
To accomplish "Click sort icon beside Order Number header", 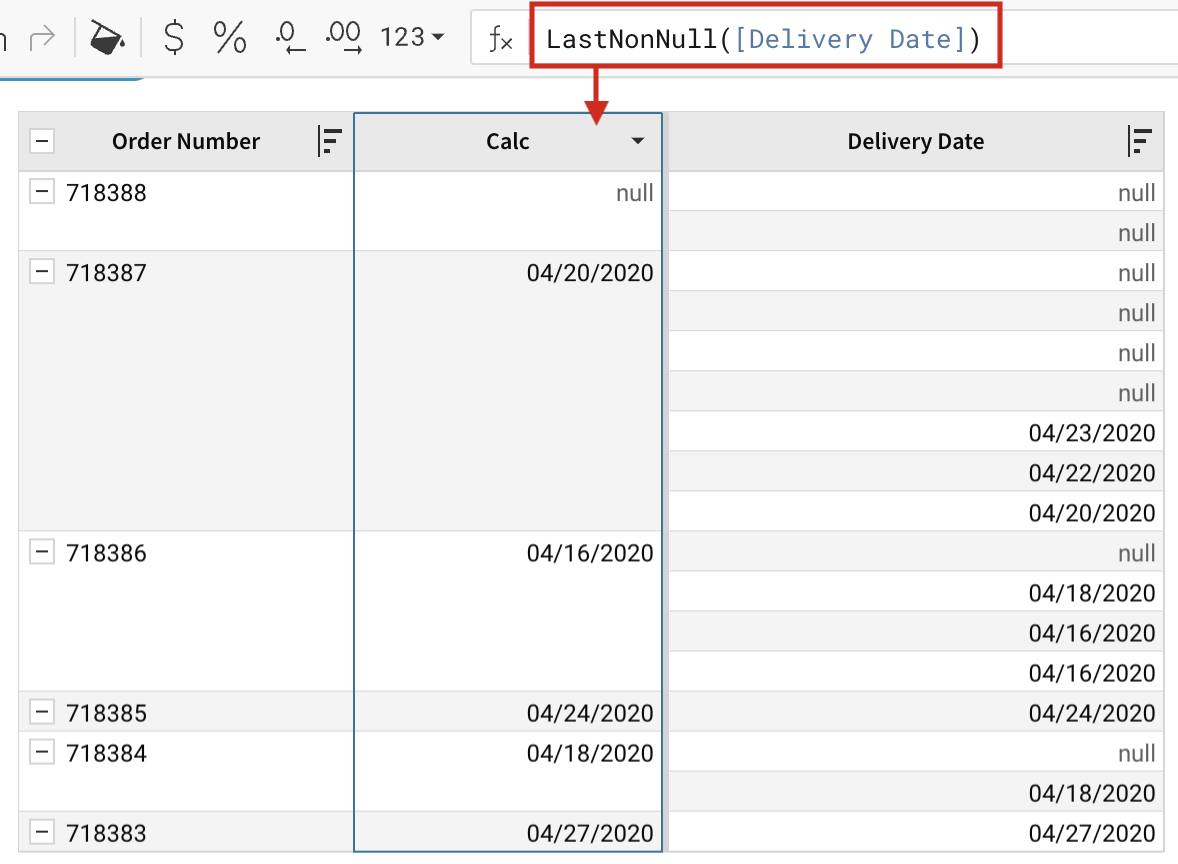I will pyautogui.click(x=329, y=142).
